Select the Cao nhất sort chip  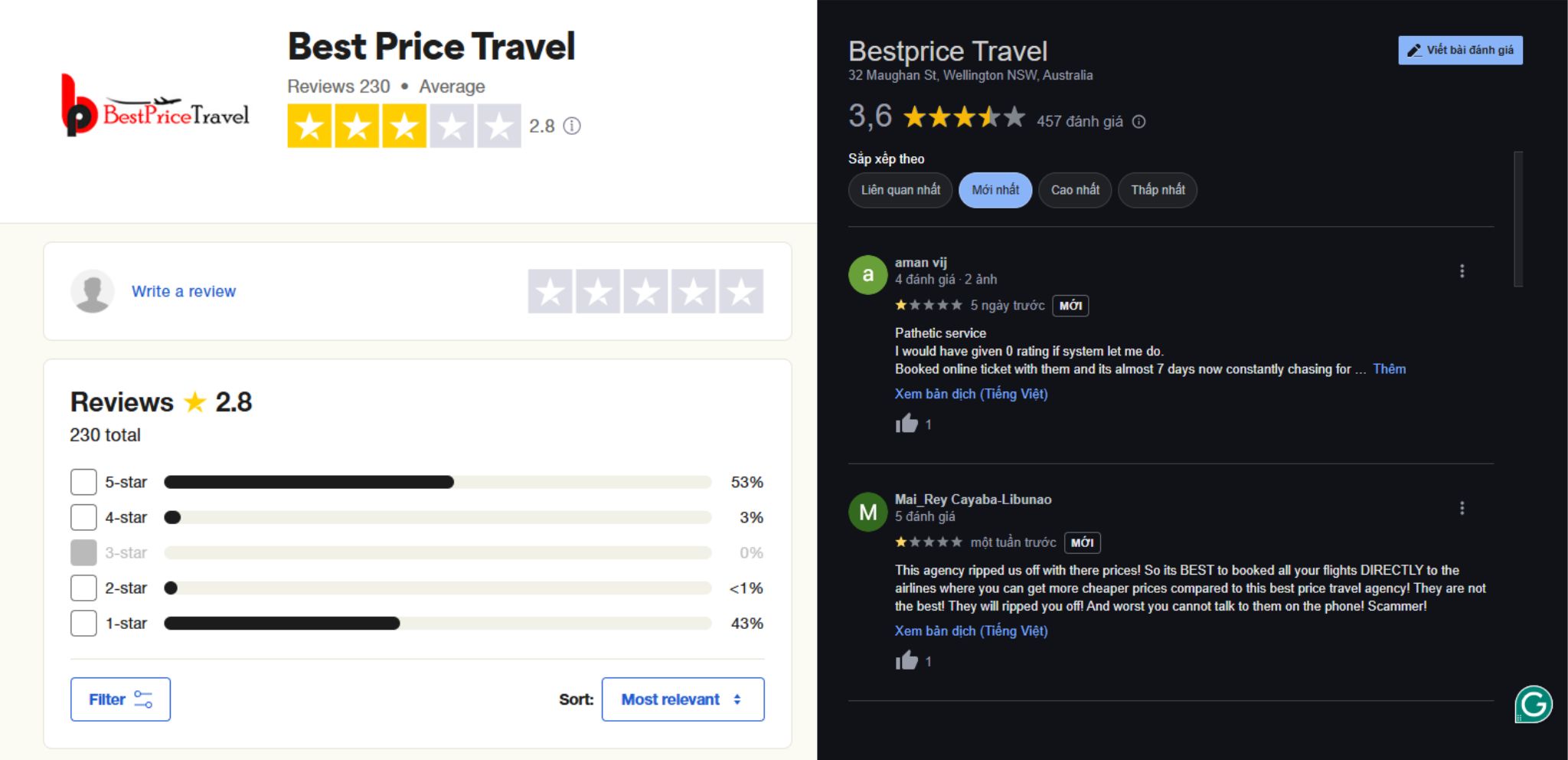click(1075, 190)
